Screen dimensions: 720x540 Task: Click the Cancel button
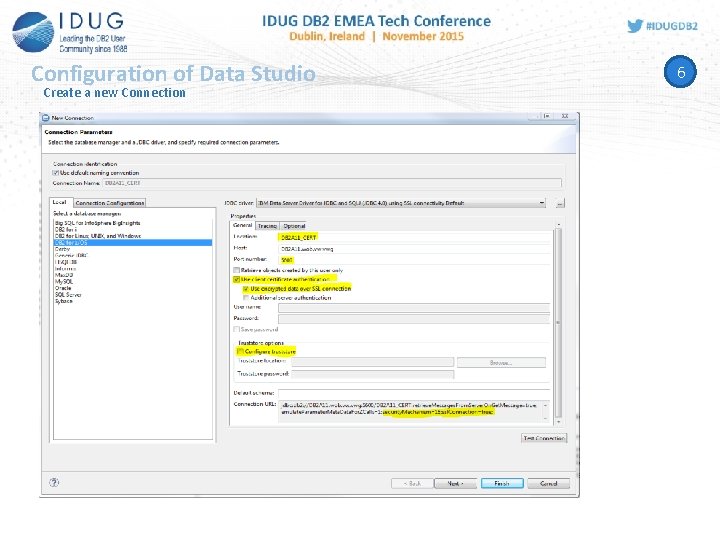coord(549,484)
